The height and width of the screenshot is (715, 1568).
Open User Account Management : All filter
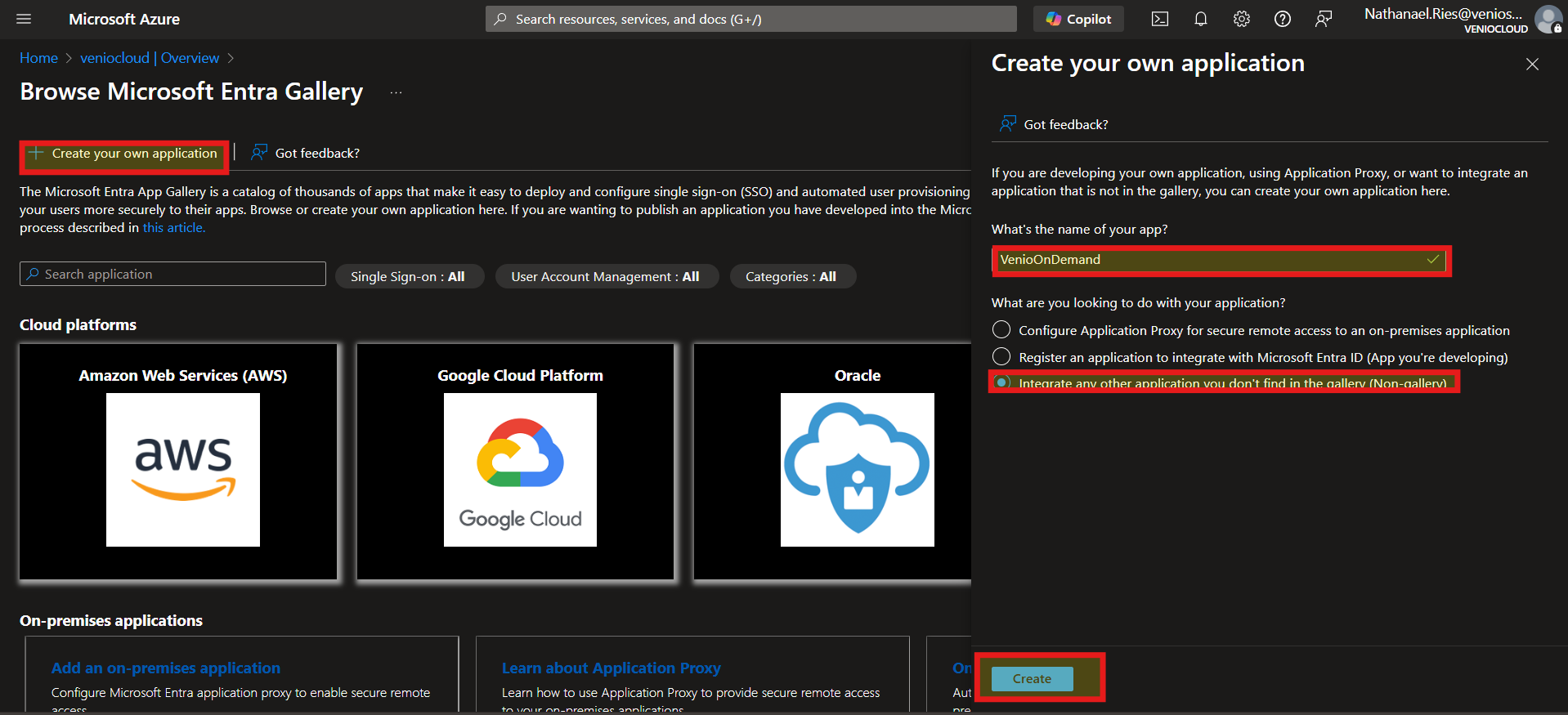[606, 276]
